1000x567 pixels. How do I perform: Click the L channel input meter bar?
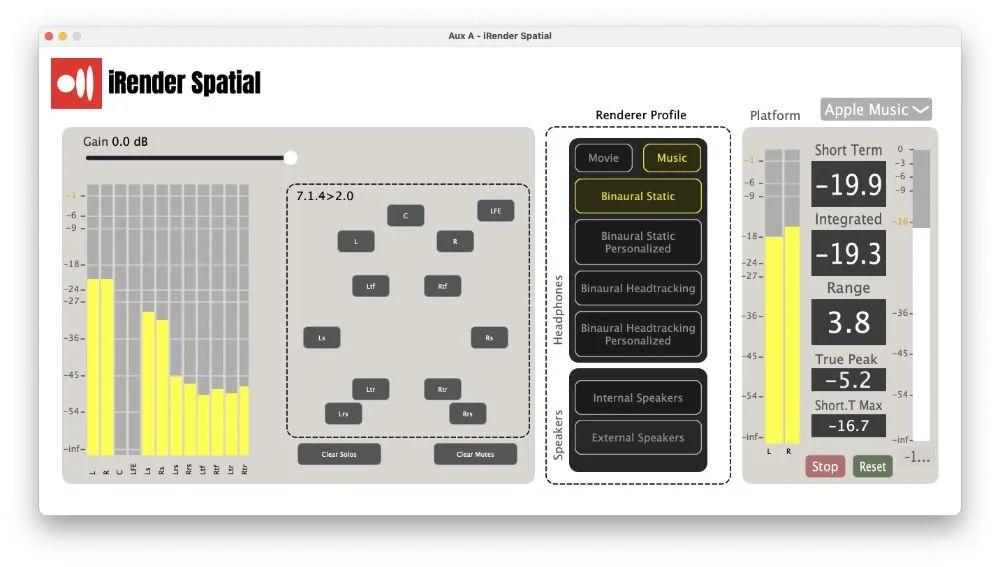click(x=93, y=320)
